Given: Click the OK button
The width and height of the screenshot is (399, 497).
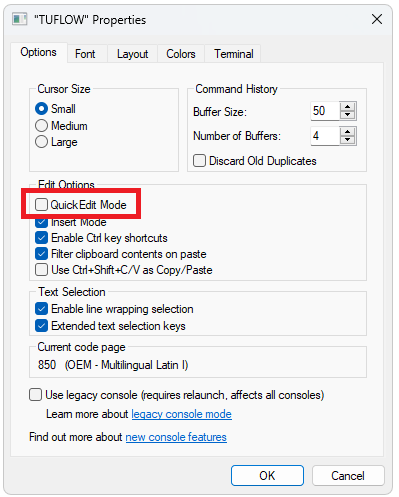Looking at the screenshot, I should click(x=267, y=476).
